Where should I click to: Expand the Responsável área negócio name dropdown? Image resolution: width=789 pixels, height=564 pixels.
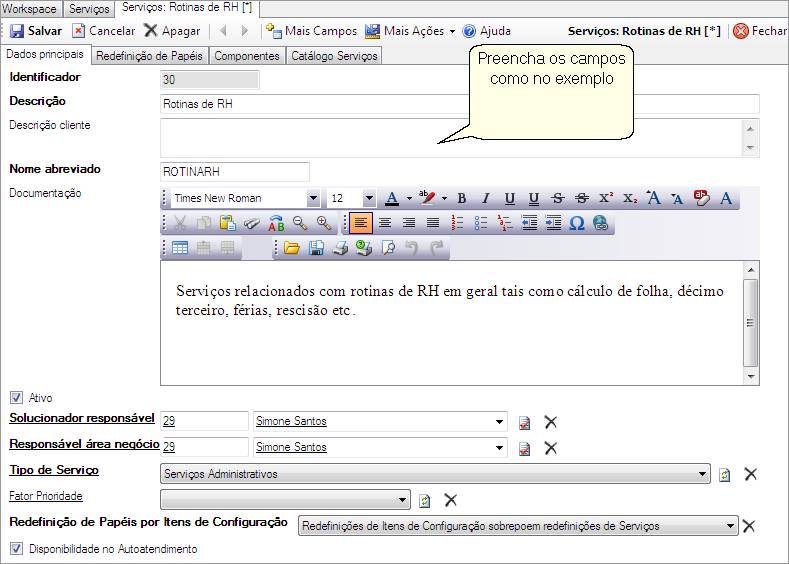499,447
